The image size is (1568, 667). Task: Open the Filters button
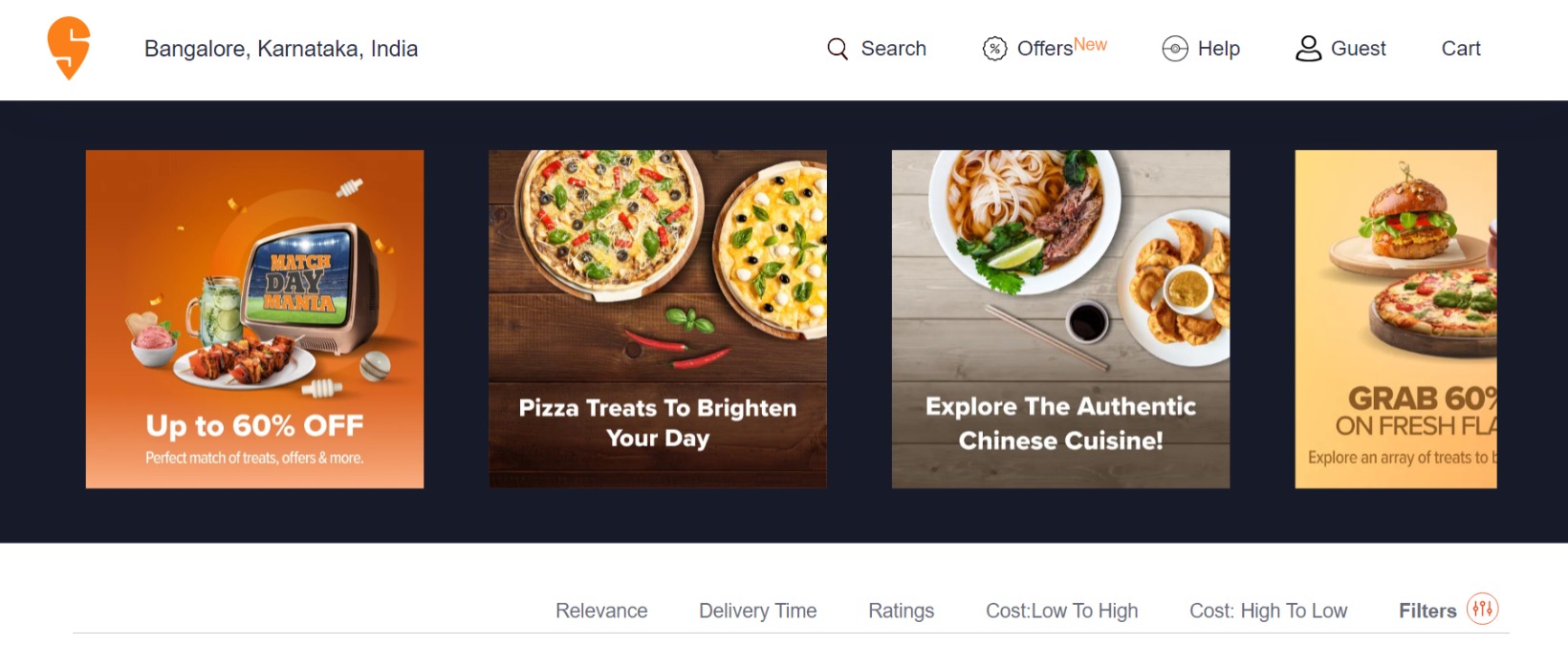point(1427,611)
